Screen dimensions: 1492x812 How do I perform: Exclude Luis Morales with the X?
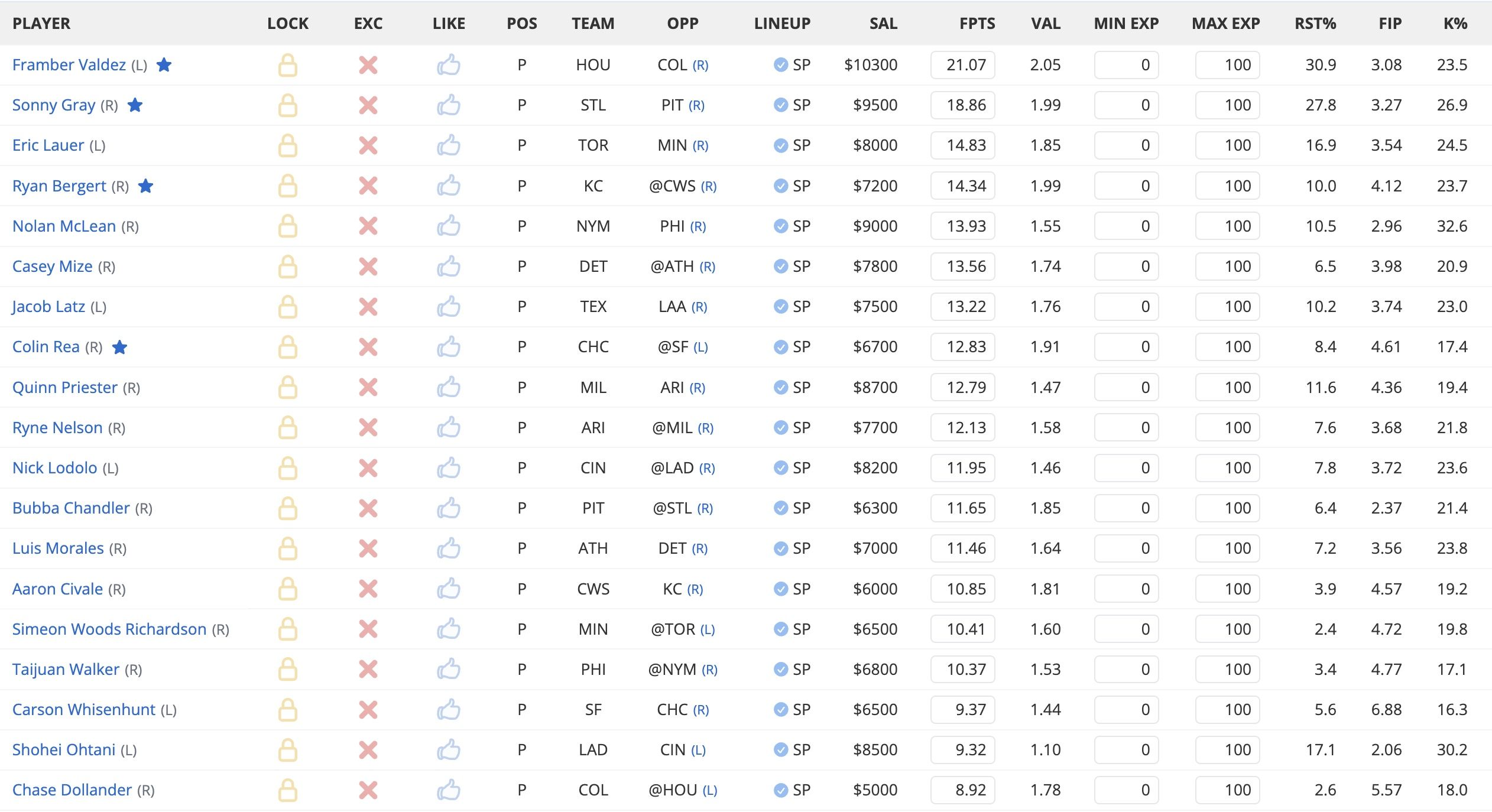[368, 548]
